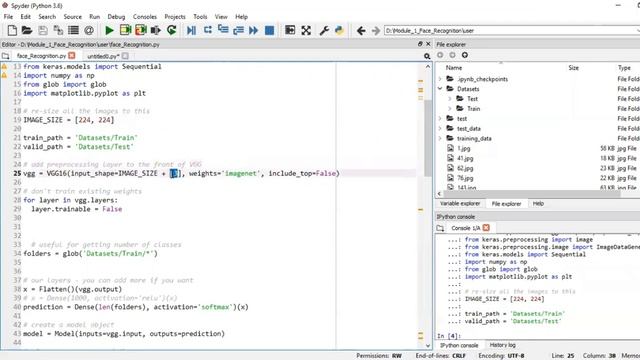Select the 76.jpg file
The image size is (640, 360).
pos(465,178)
